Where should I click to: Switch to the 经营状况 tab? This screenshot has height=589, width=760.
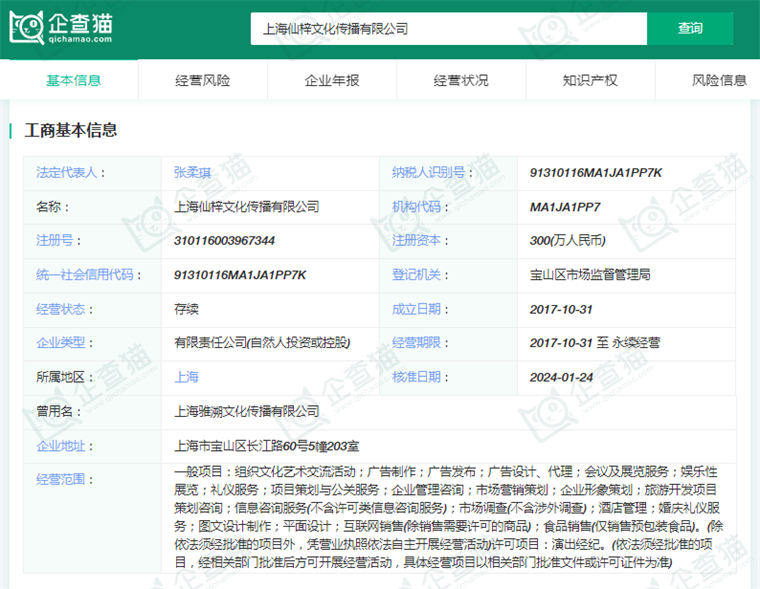pyautogui.click(x=461, y=80)
